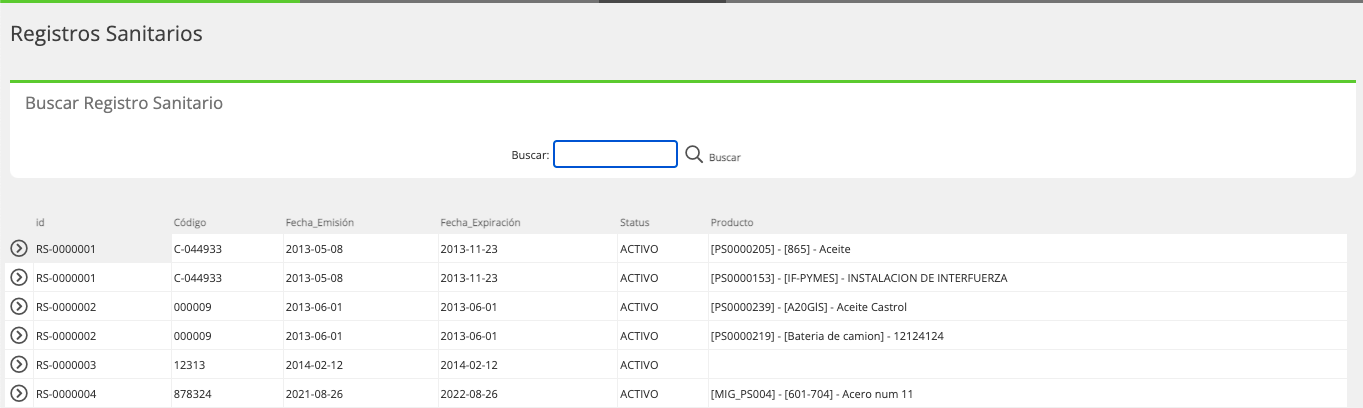Image resolution: width=1363 pixels, height=408 pixels.
Task: Sort by the Código column header
Action: click(x=190, y=222)
